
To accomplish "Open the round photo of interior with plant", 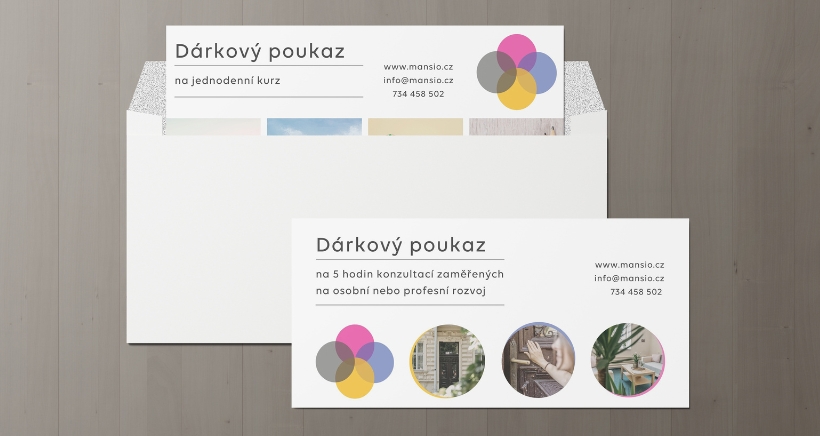I will pyautogui.click(x=628, y=360).
